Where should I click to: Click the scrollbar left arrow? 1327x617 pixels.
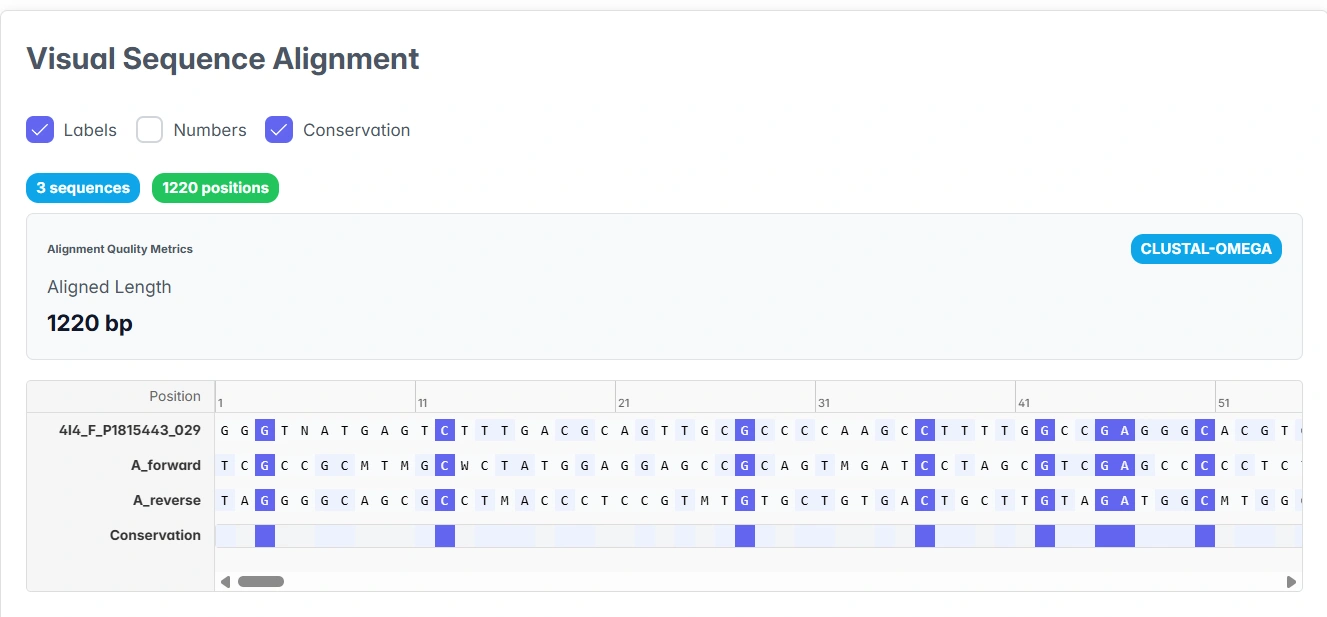click(225, 581)
